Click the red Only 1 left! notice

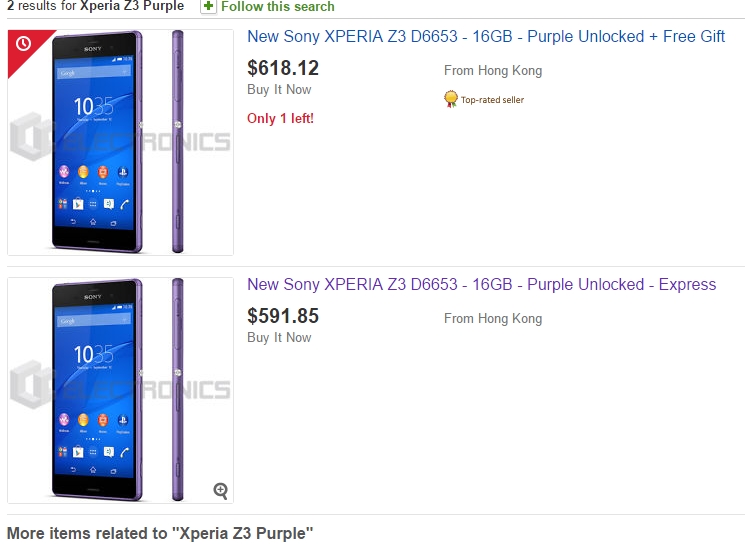[280, 118]
